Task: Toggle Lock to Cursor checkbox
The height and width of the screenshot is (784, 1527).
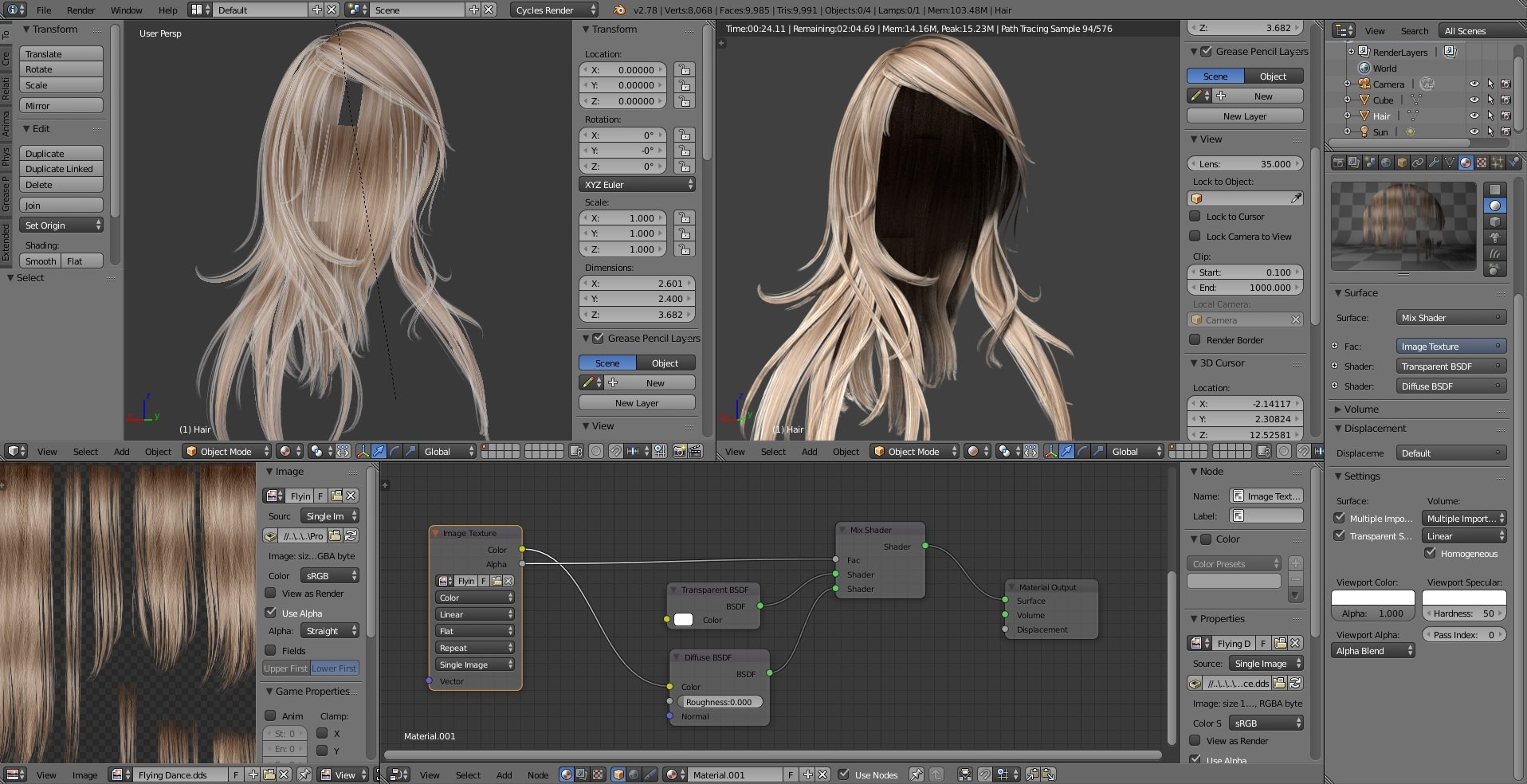Action: tap(1195, 216)
